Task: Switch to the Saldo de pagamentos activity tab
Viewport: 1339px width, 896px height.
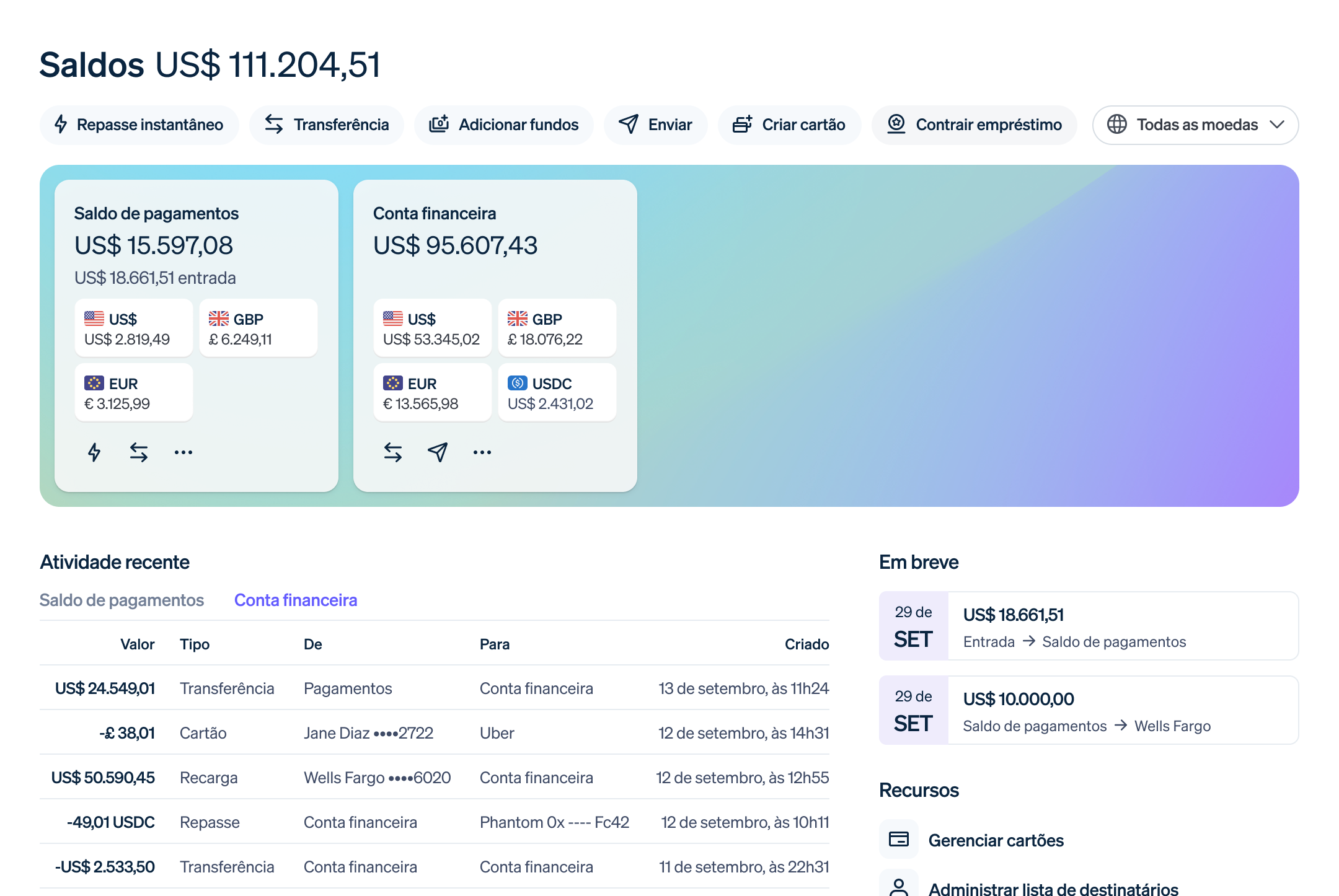Action: coord(122,599)
